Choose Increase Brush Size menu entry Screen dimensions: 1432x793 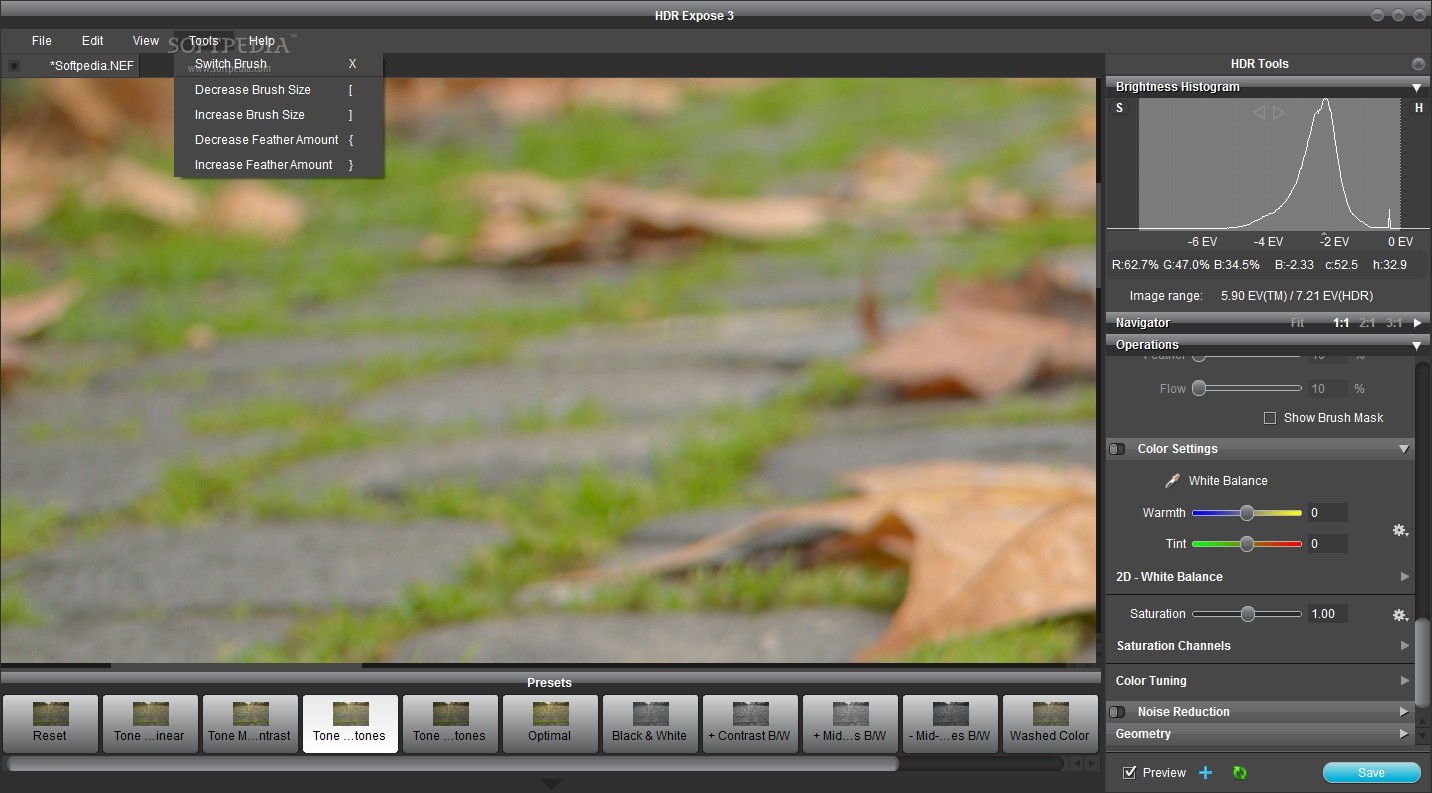coord(279,115)
